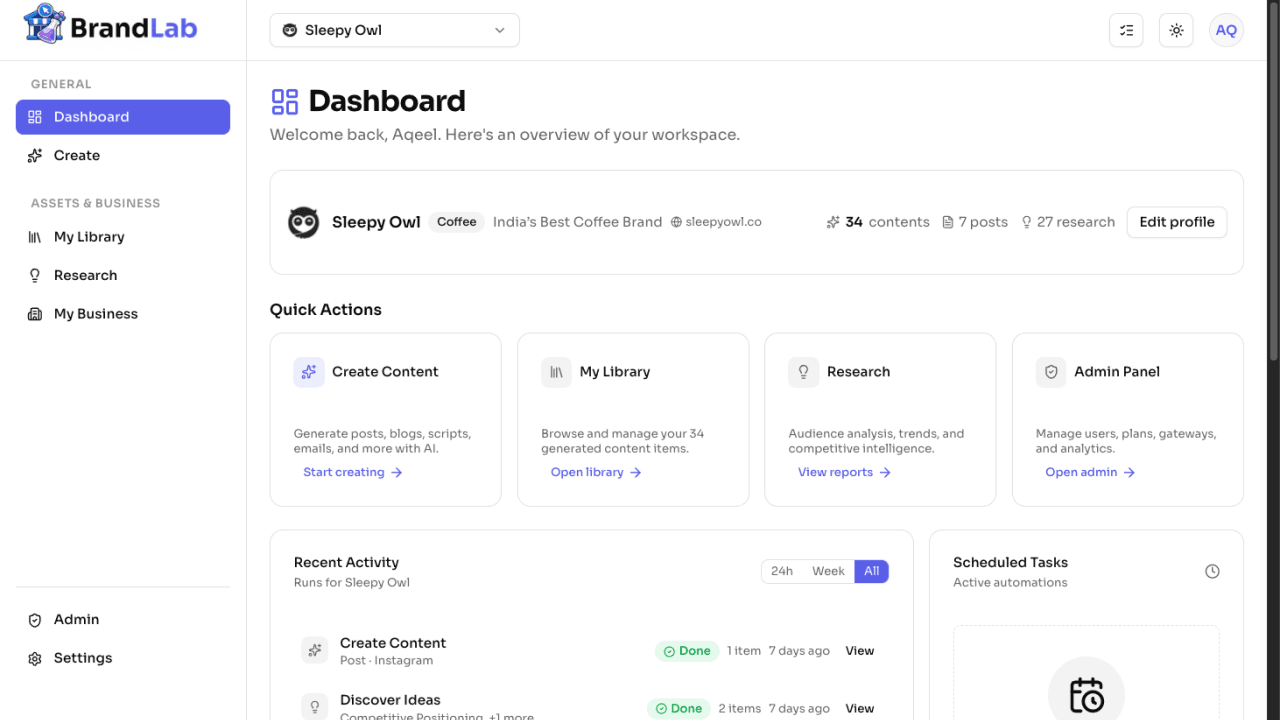
Task: Open Create in the sidebar
Action: click(123, 155)
